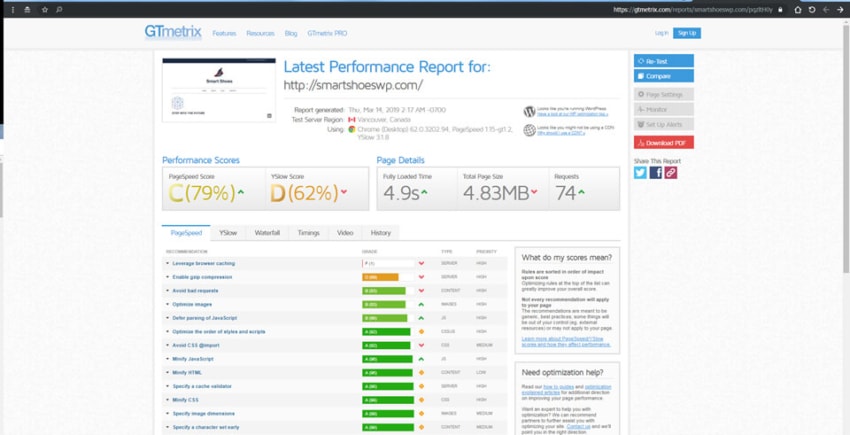Viewport: 850px width, 435px height.
Task: Click the copy link share icon
Action: (x=671, y=172)
